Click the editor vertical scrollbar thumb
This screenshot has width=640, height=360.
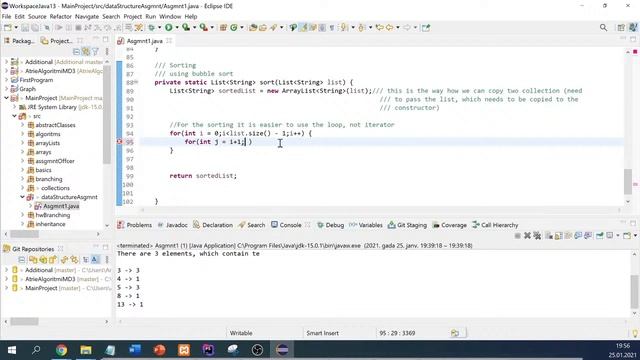(x=628, y=182)
